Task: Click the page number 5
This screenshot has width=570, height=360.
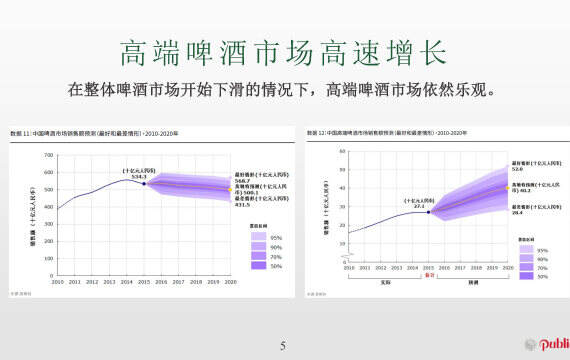Action: coord(283,345)
